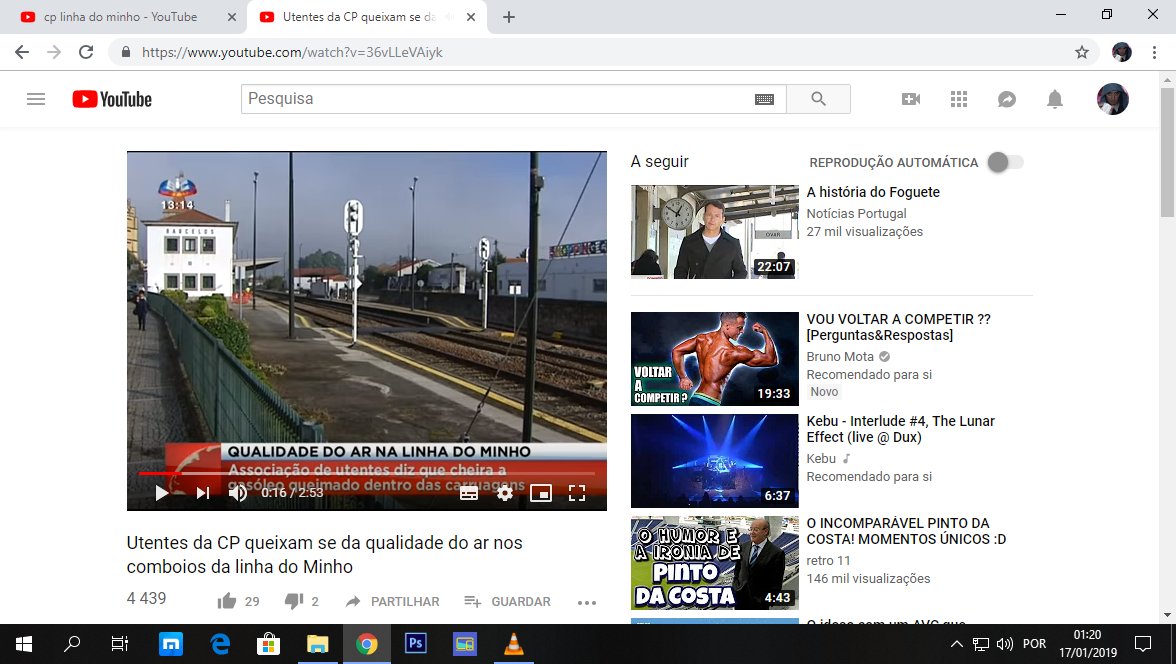Click the POR language indicator

coord(1034,644)
